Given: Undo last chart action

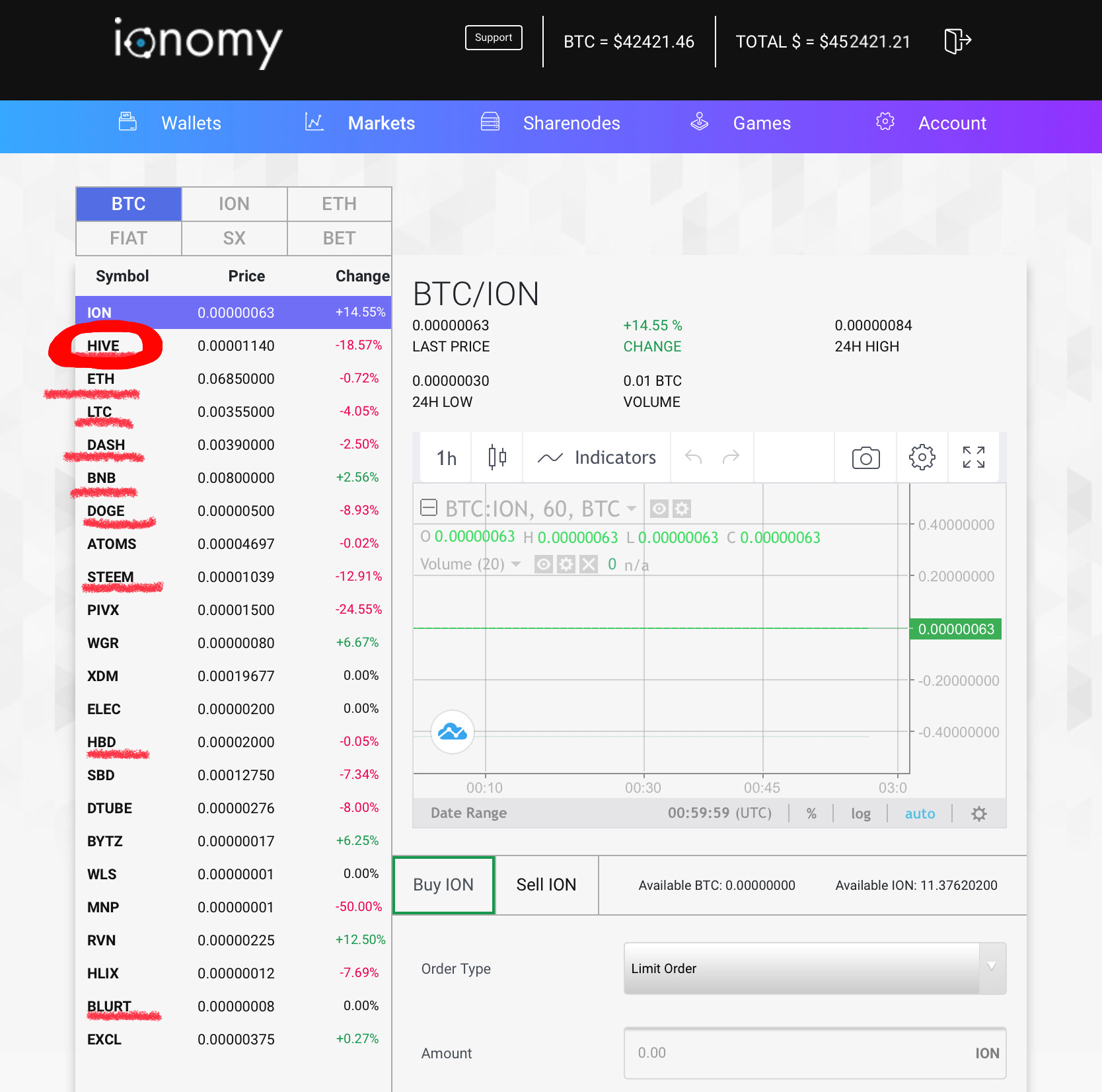Looking at the screenshot, I should pyautogui.click(x=693, y=457).
